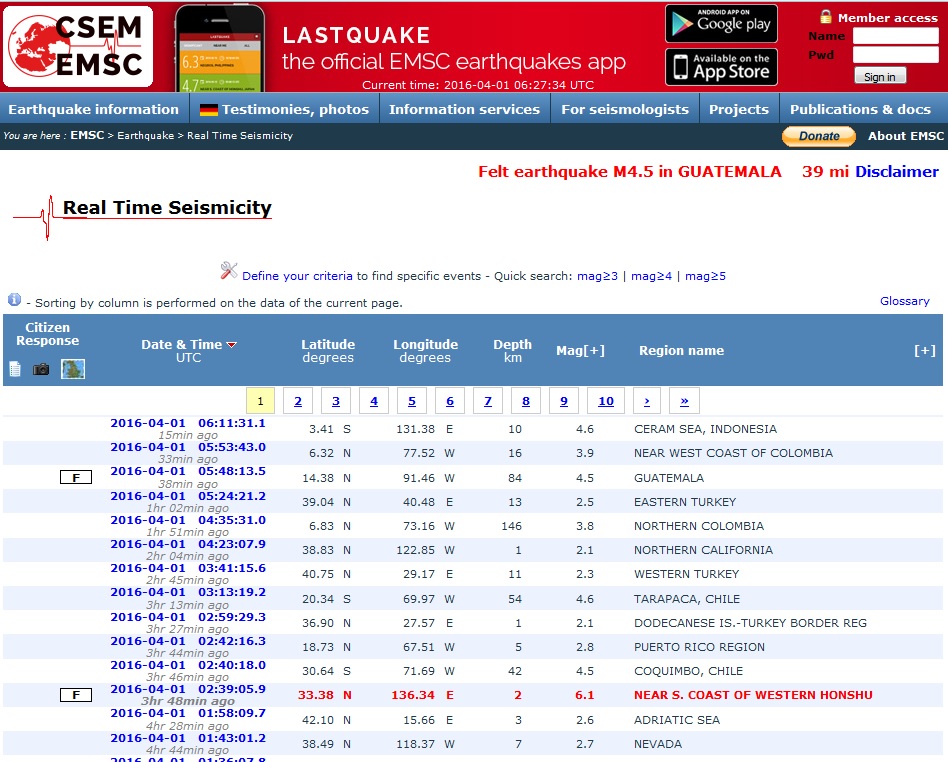Click the LastQuake phone app image
The height and width of the screenshot is (762, 948).
point(220,48)
